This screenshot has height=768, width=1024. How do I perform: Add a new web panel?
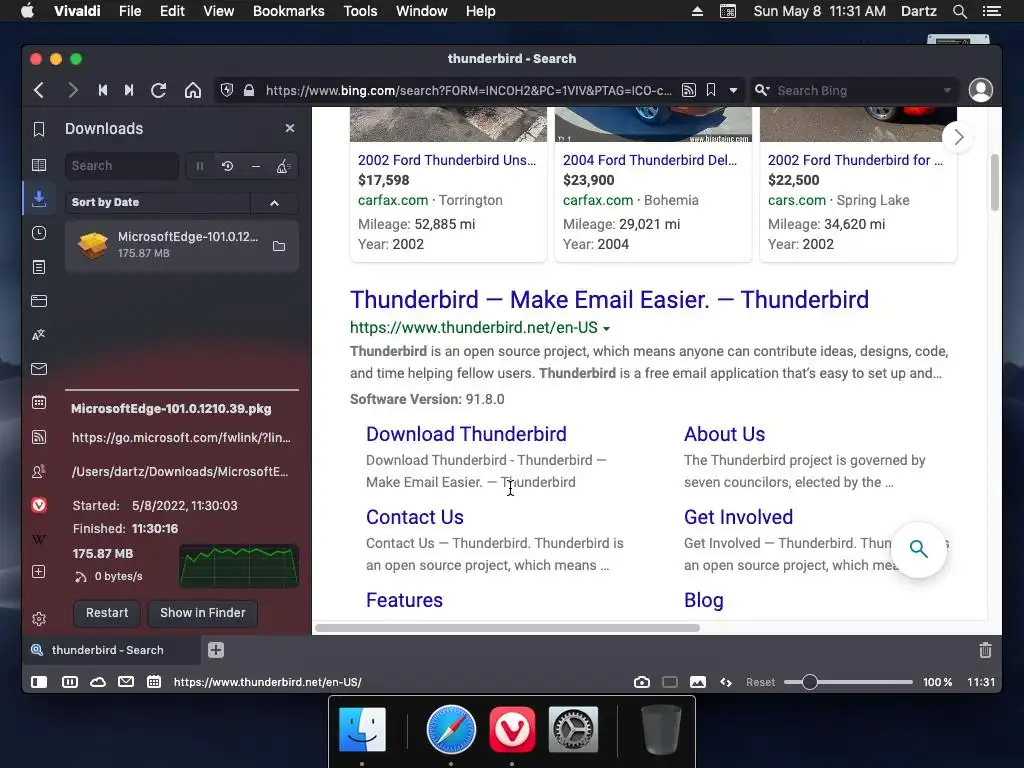[39, 572]
